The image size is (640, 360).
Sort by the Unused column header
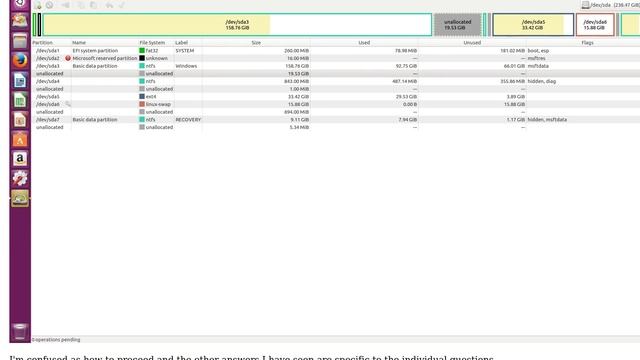tap(472, 42)
